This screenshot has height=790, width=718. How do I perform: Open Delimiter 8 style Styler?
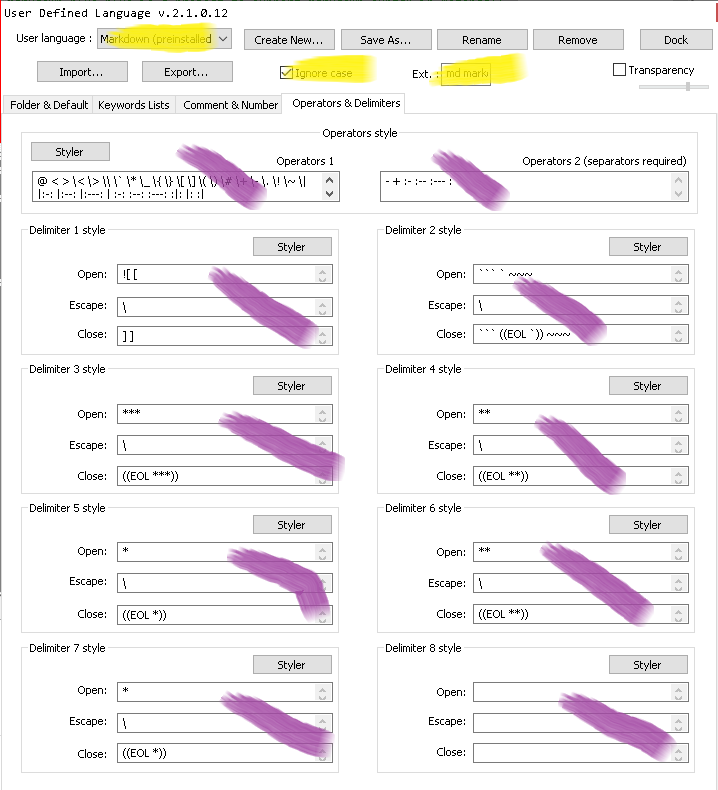[x=648, y=665]
